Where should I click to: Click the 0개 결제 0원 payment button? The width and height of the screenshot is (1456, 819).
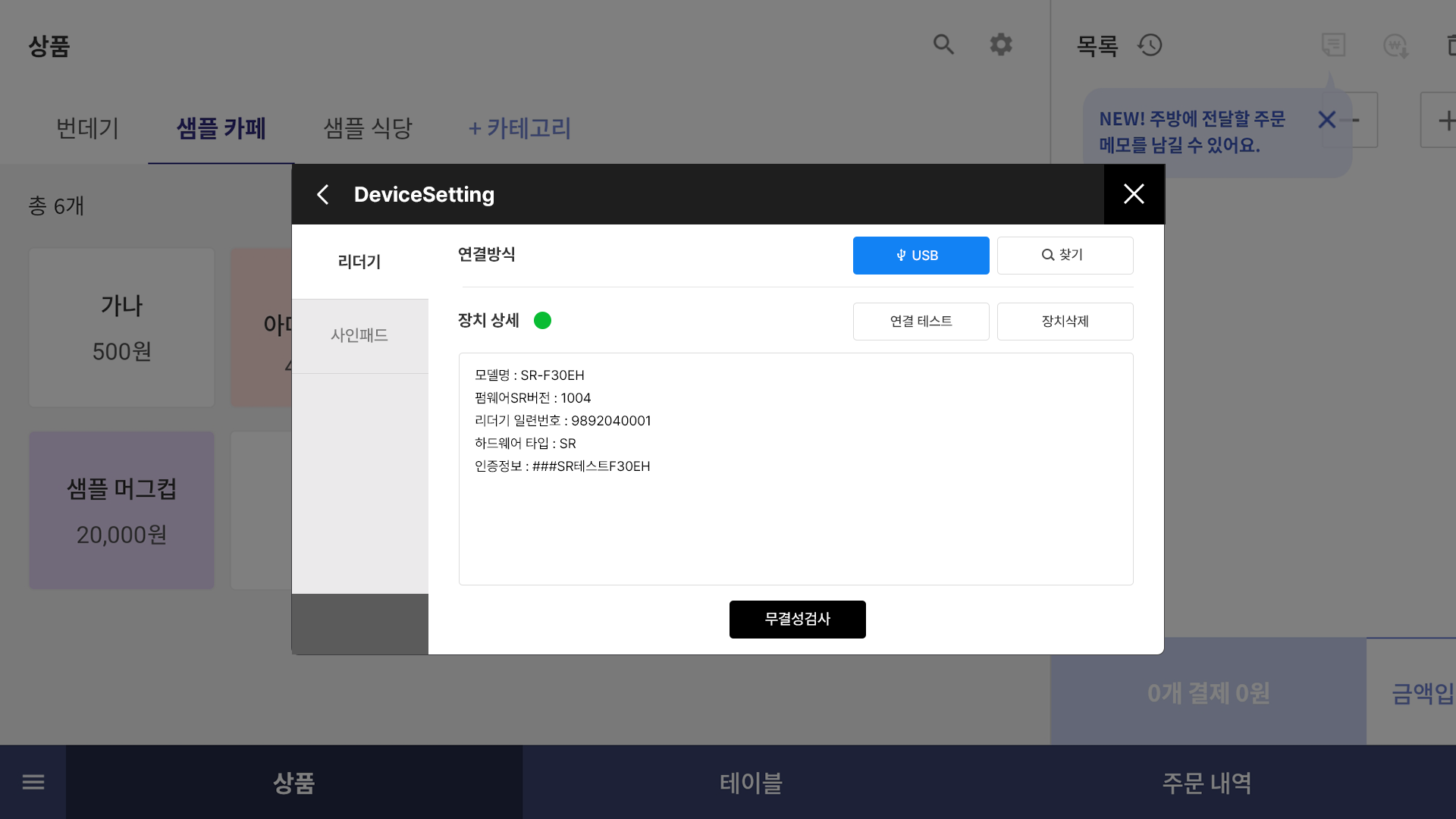1208,692
